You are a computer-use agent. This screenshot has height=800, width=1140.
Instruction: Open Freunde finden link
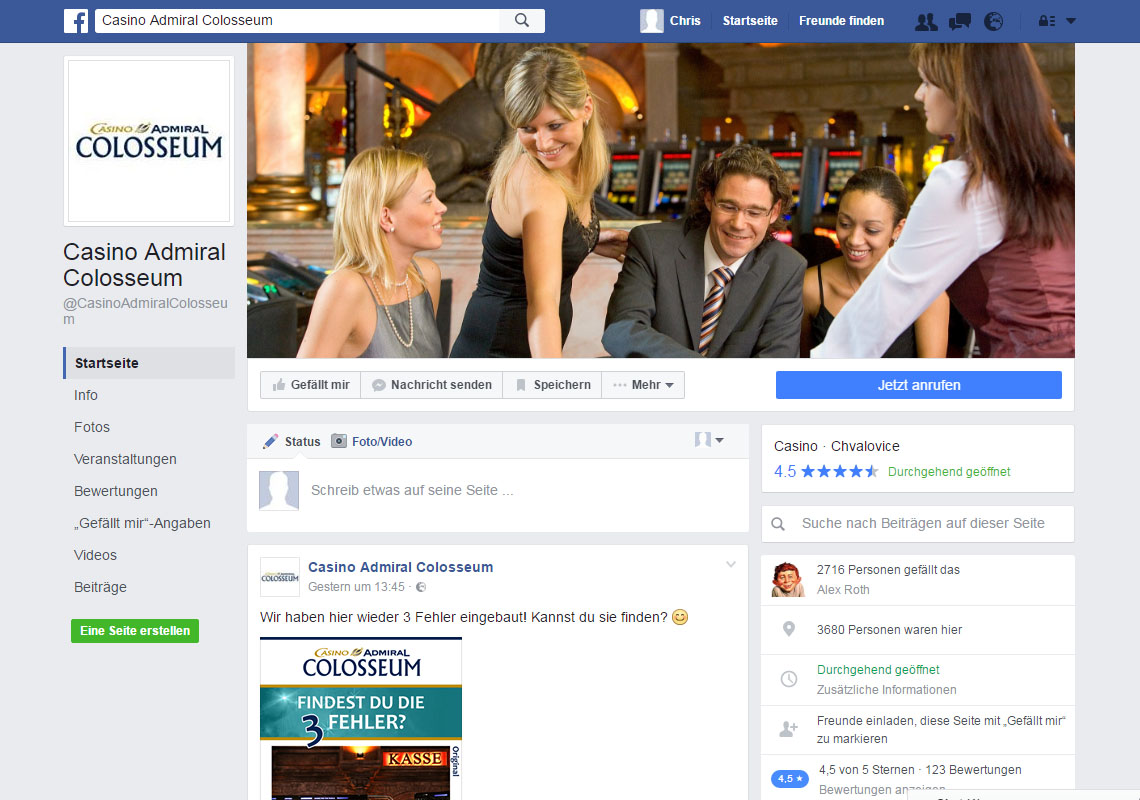[x=841, y=21]
